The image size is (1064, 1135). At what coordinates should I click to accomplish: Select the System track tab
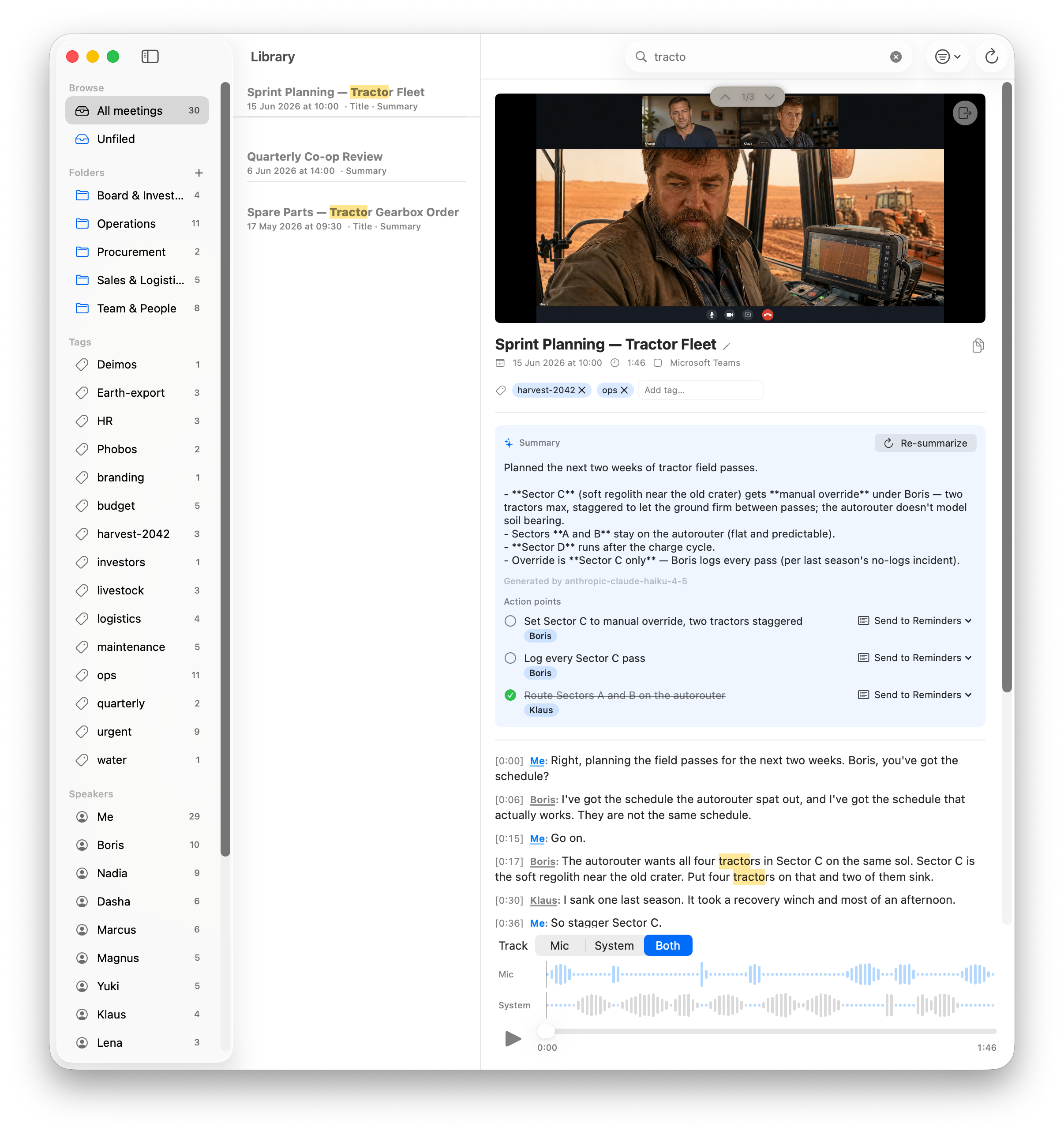point(614,945)
